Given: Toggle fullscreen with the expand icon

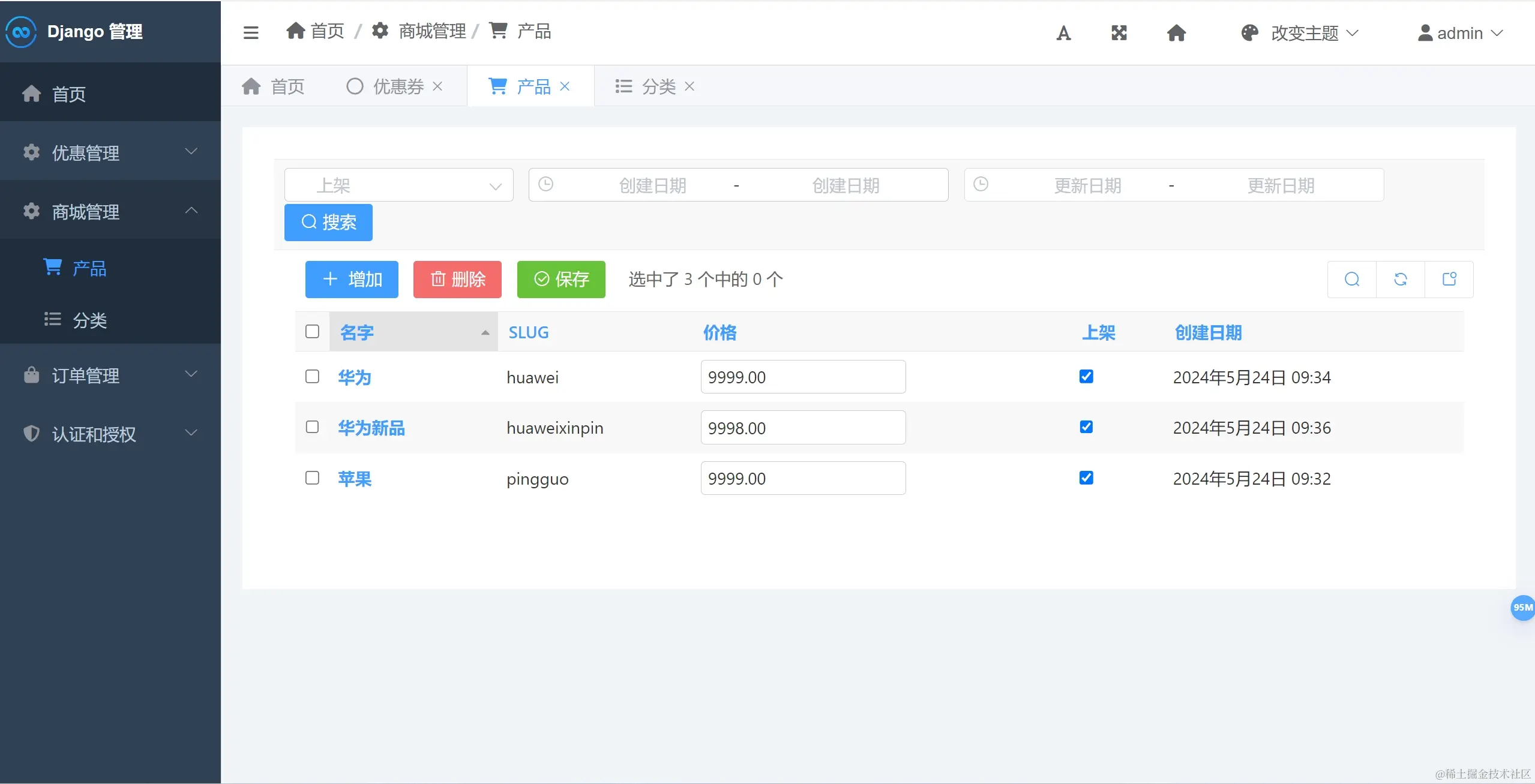Looking at the screenshot, I should click(x=1119, y=33).
